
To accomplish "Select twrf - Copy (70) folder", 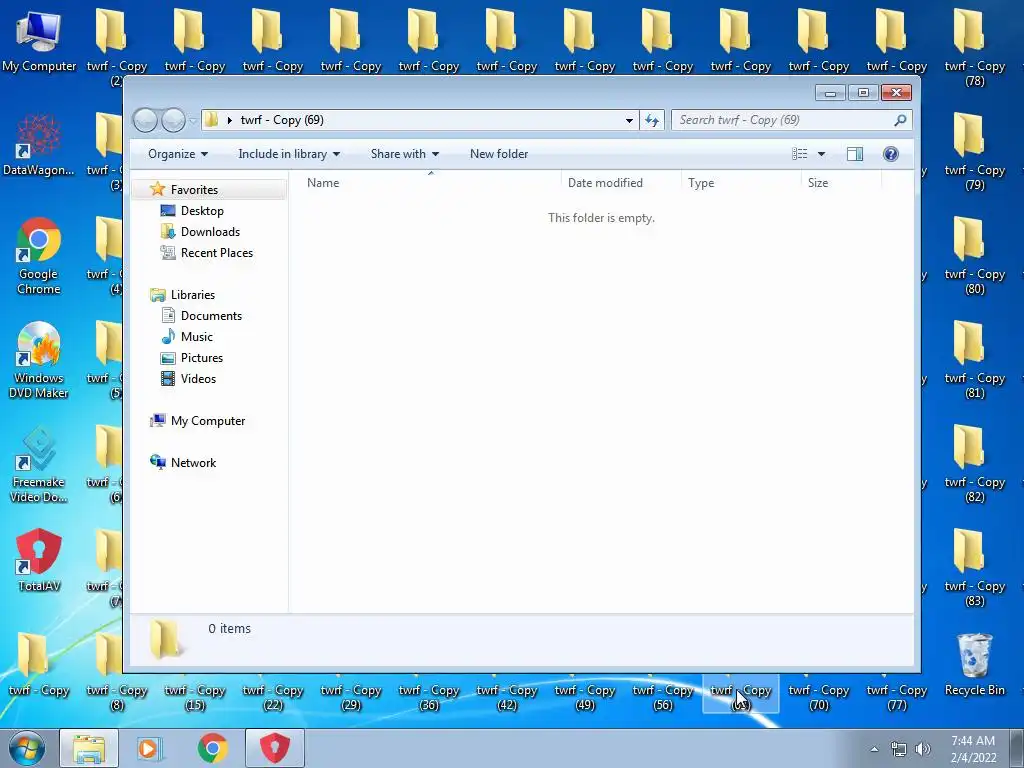I will [818, 697].
